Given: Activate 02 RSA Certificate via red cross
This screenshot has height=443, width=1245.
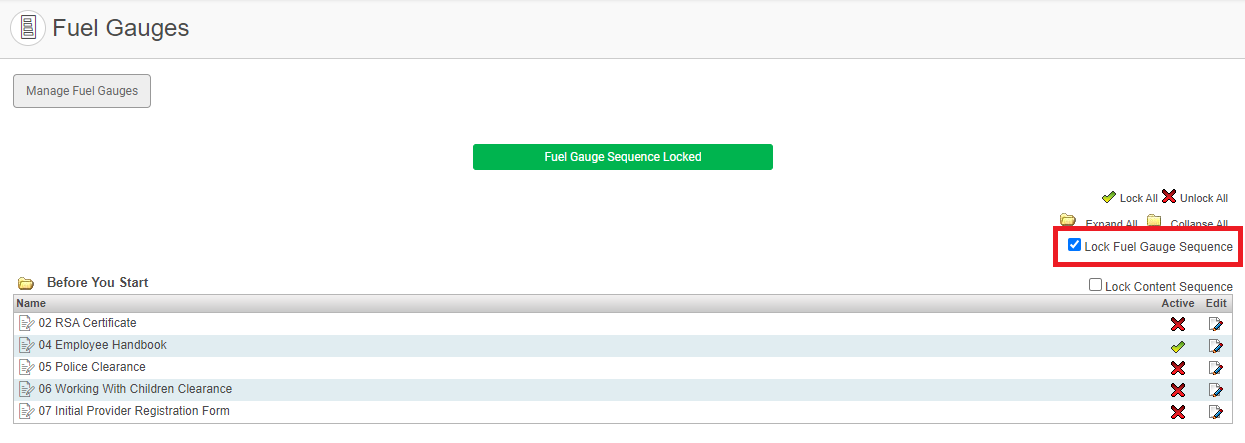Looking at the screenshot, I should [1178, 324].
